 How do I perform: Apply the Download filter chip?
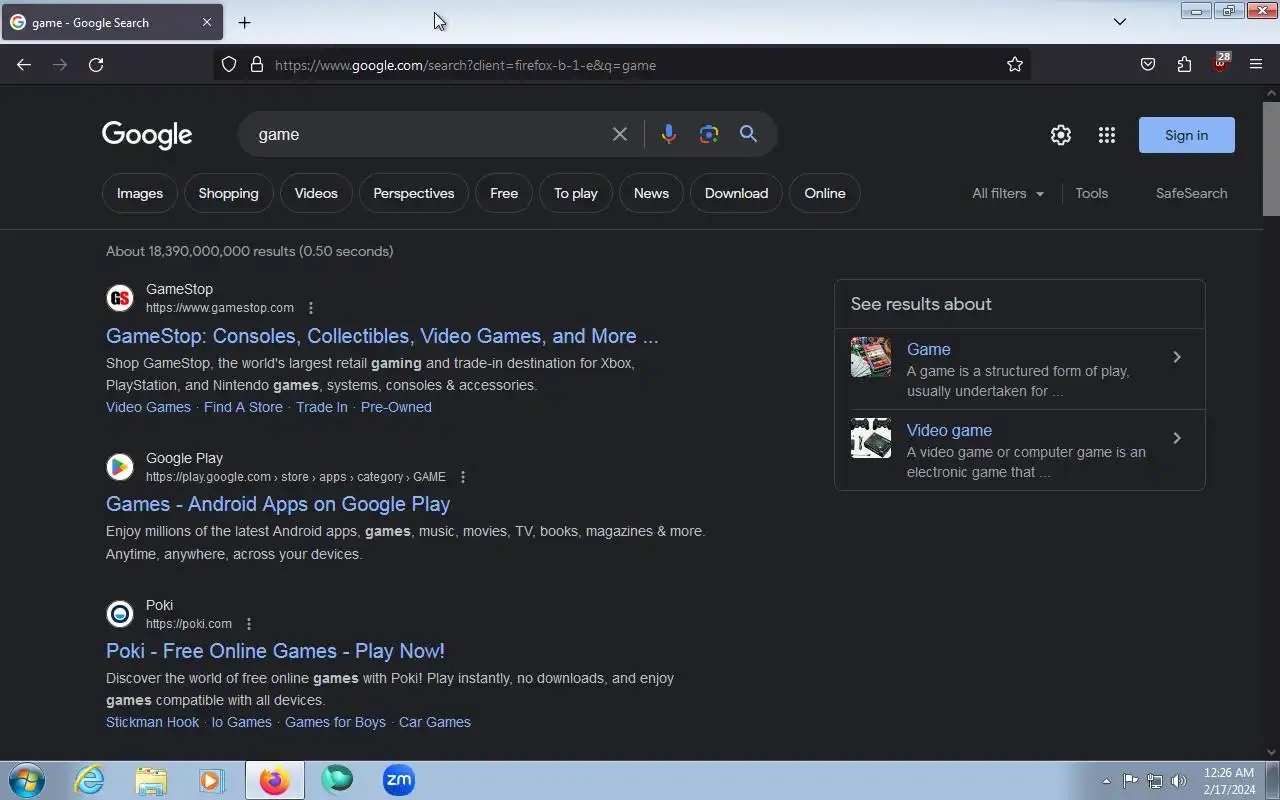click(737, 193)
